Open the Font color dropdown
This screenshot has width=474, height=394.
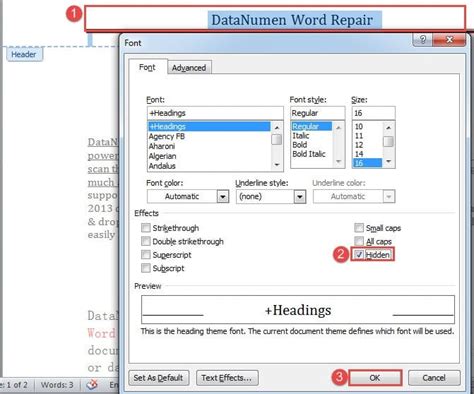coord(223,196)
